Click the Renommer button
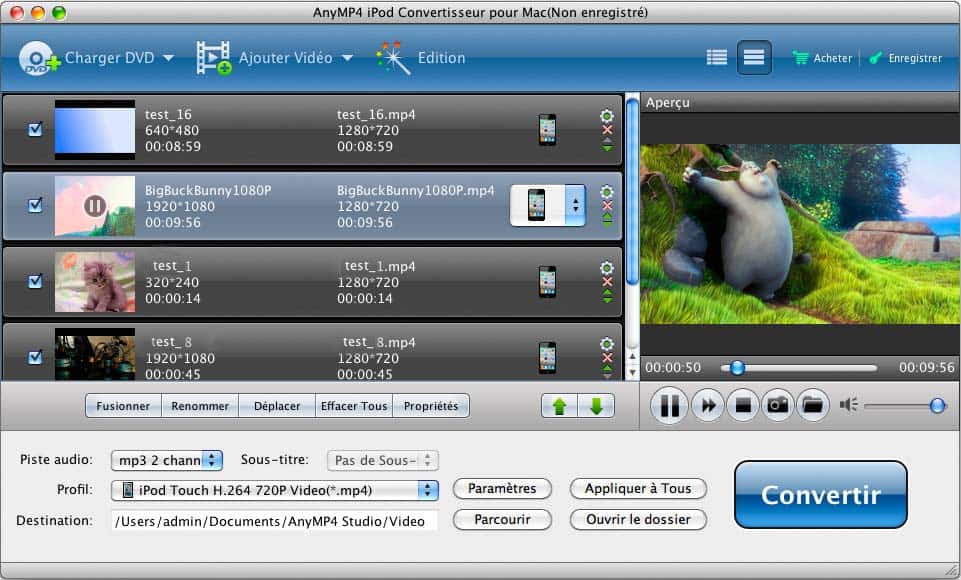This screenshot has width=961, height=580. point(200,406)
